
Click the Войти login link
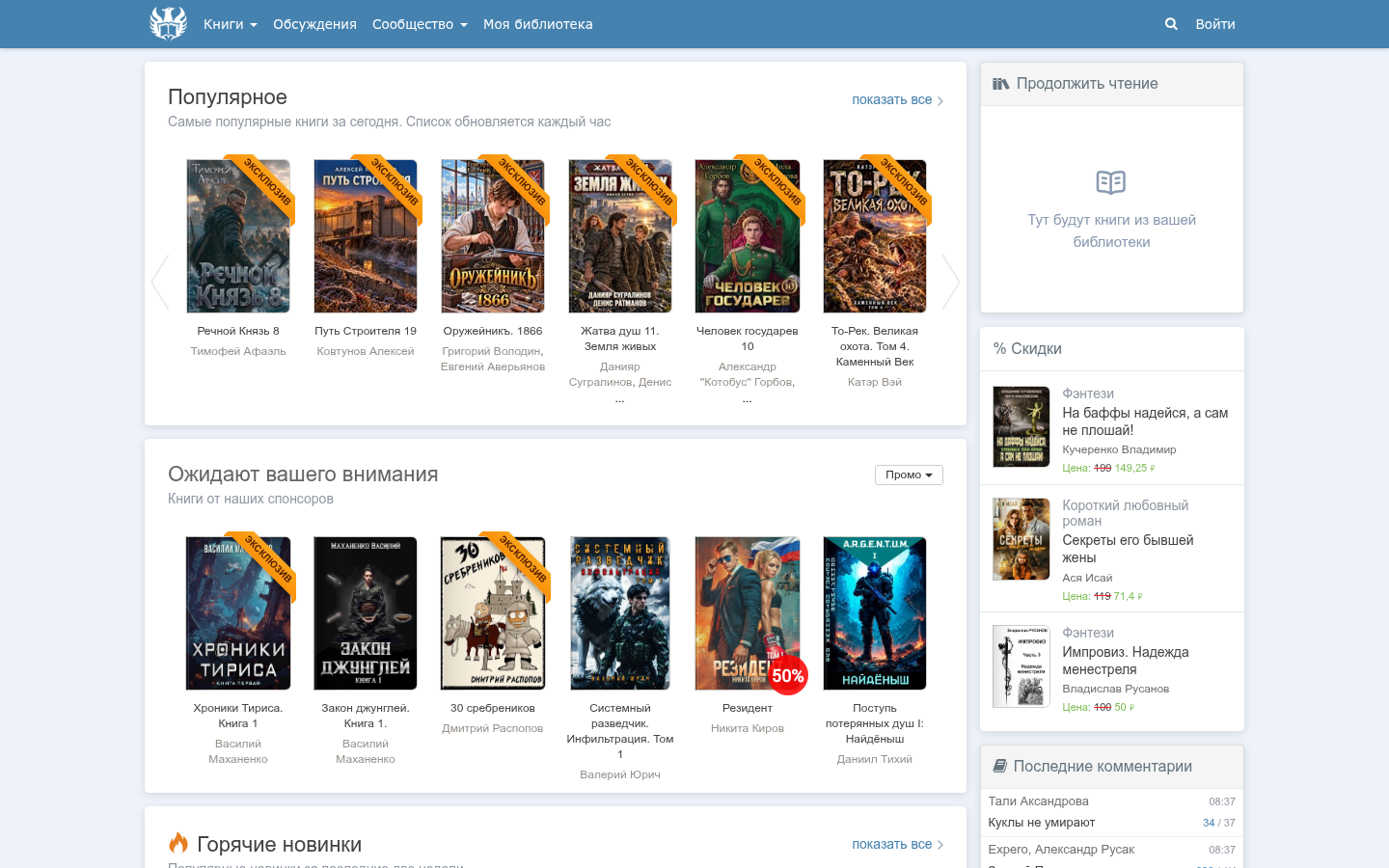tap(1215, 24)
